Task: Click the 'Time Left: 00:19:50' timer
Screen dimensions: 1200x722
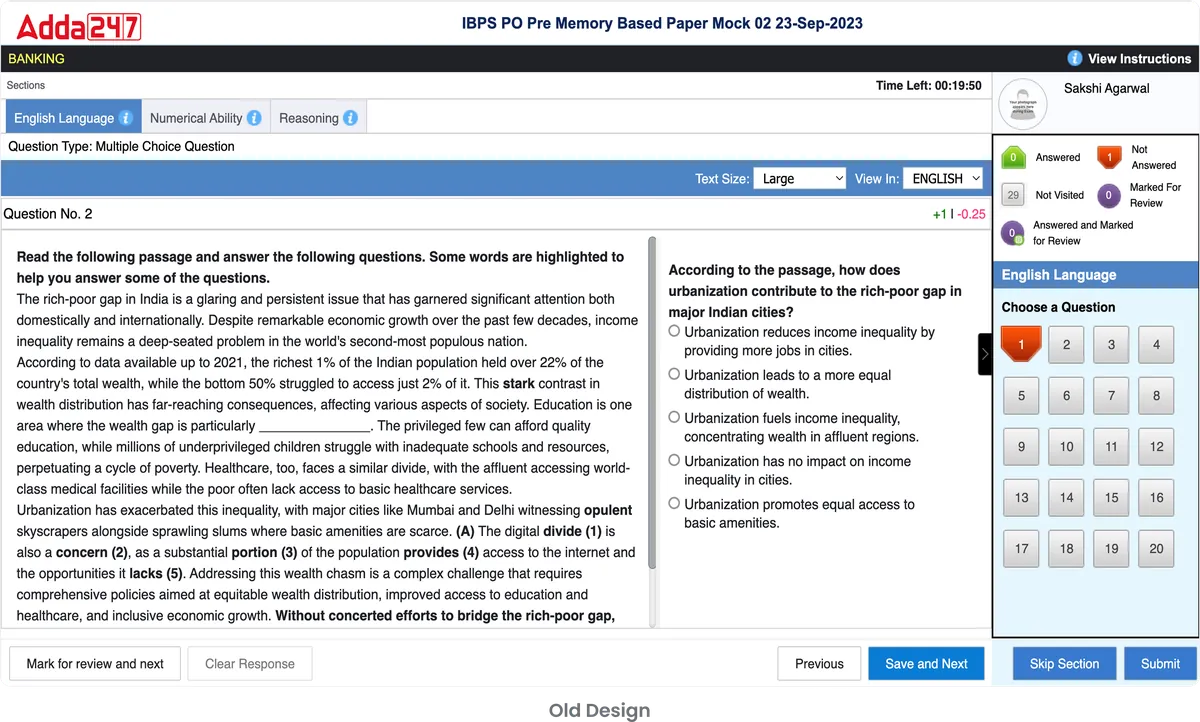Action: (928, 86)
